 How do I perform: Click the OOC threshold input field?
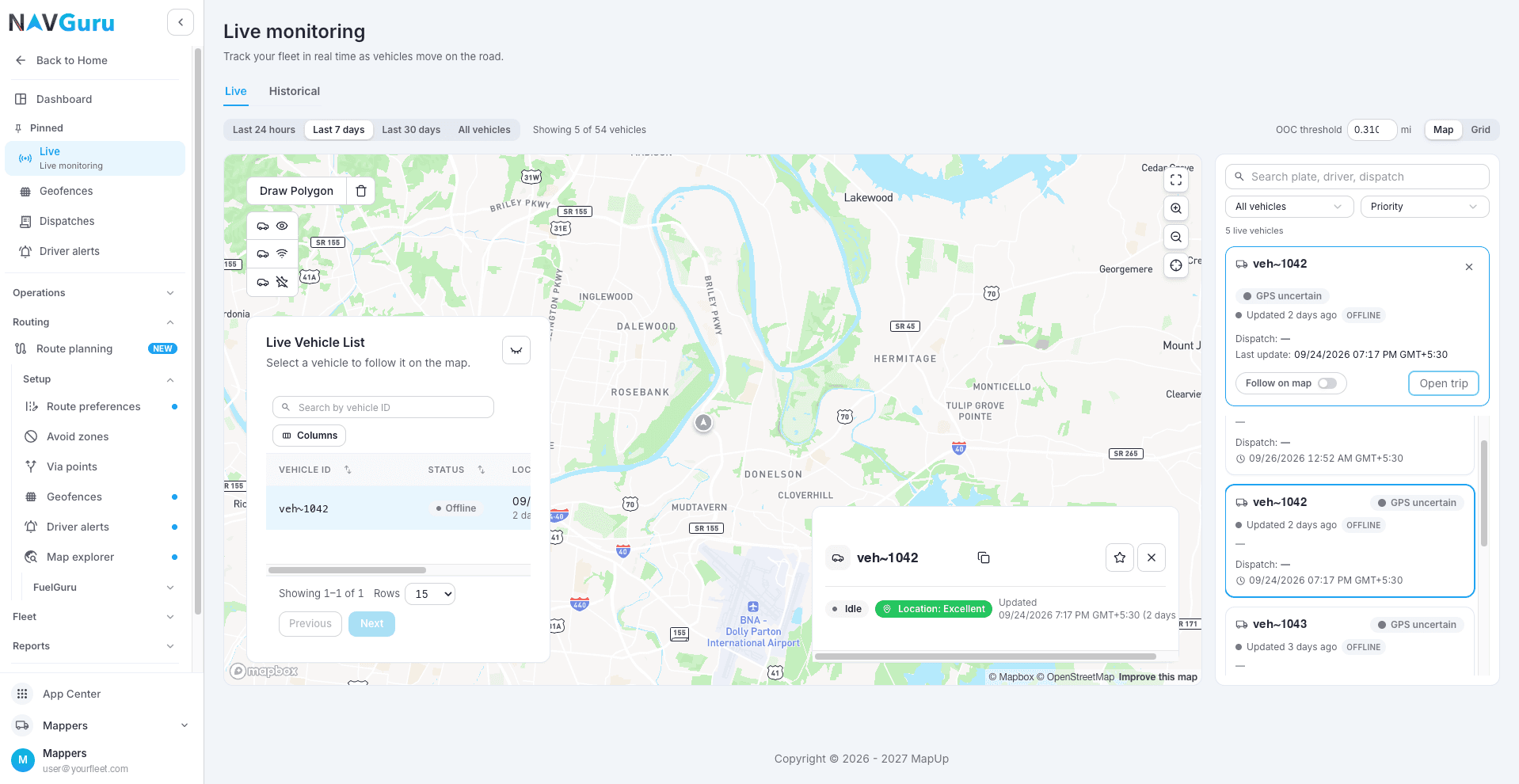[1372, 130]
